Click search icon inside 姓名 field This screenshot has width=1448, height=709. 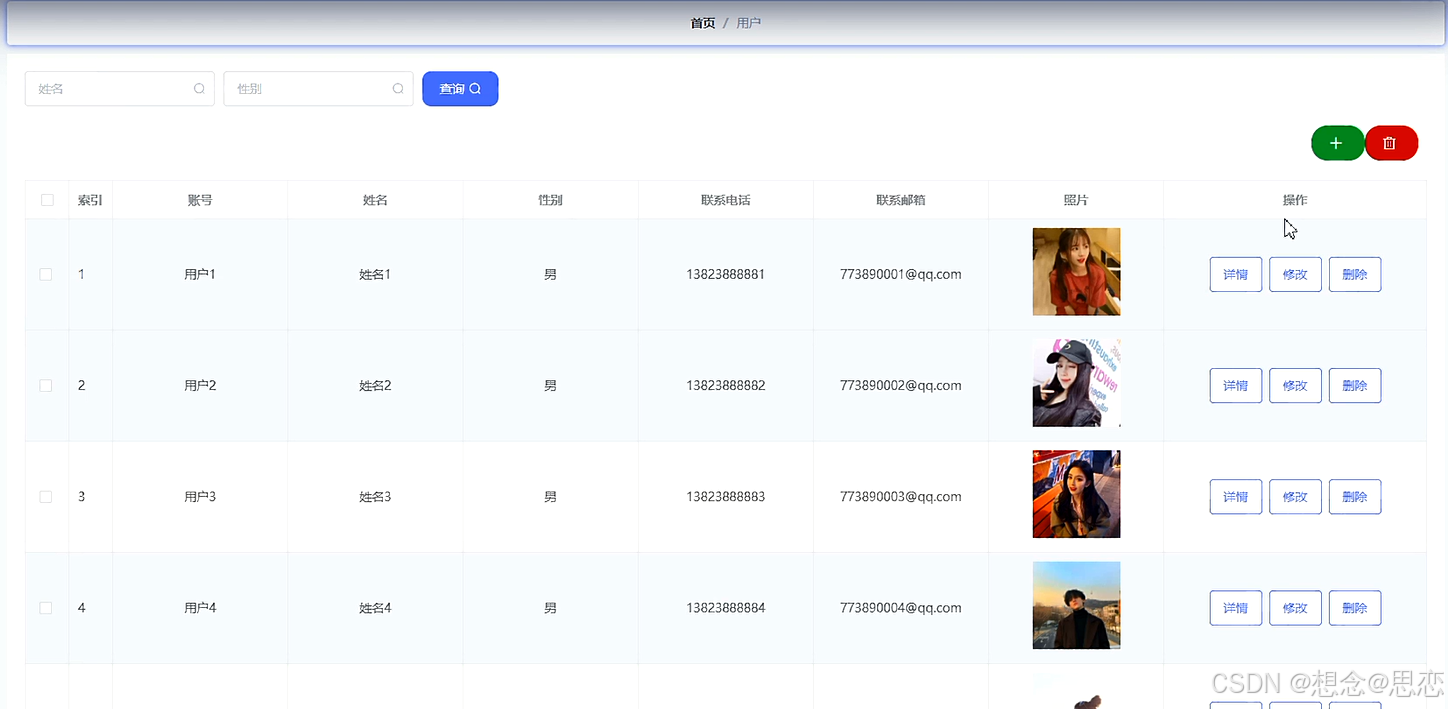[199, 89]
